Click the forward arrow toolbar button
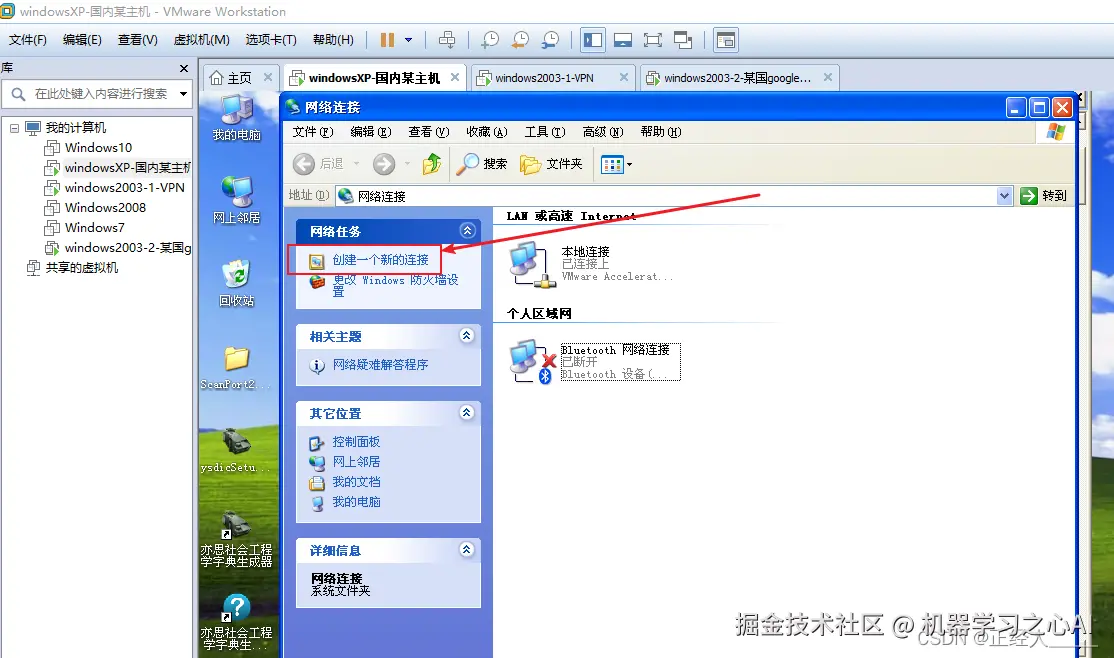 (384, 164)
